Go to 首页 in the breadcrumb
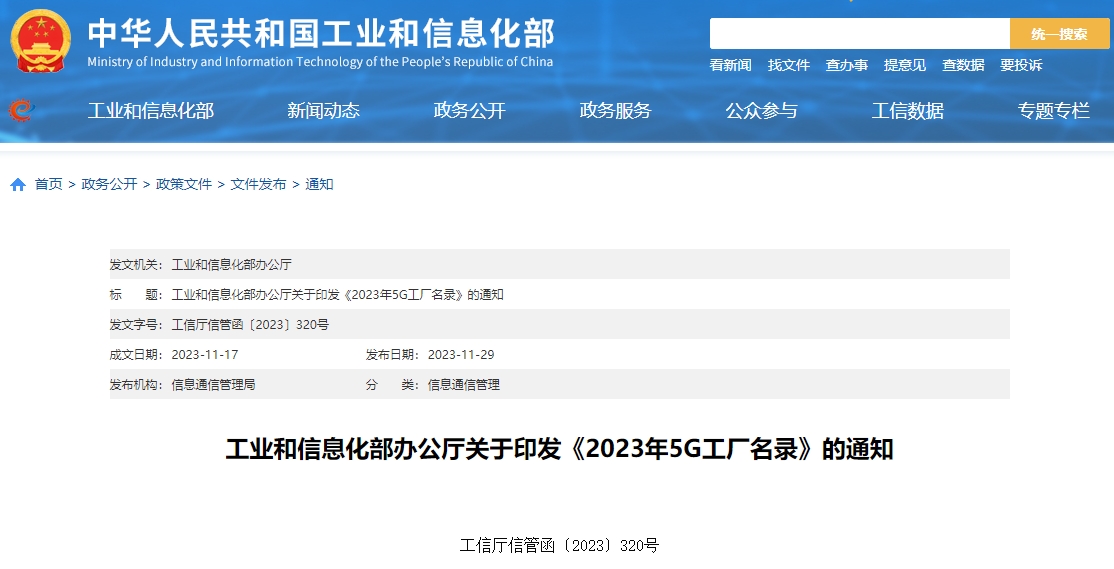 pyautogui.click(x=49, y=184)
